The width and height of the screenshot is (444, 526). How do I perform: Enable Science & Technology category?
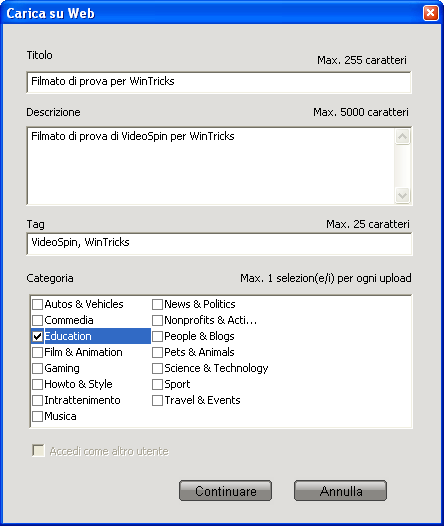(x=157, y=368)
